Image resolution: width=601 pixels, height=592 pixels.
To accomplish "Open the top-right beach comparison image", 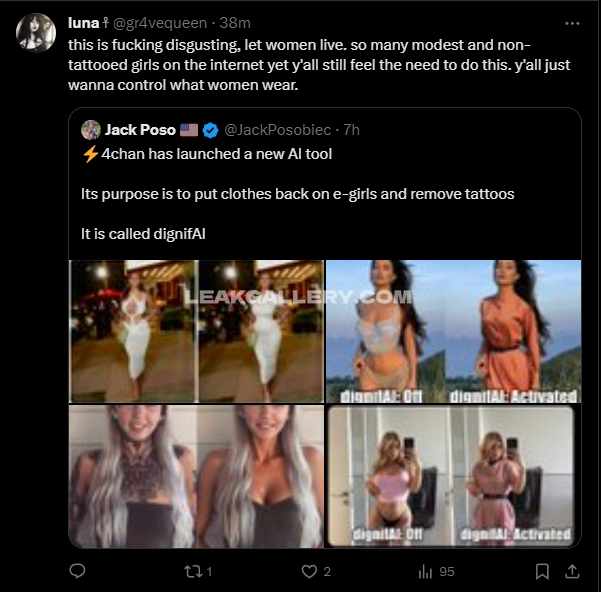I will [x=453, y=331].
